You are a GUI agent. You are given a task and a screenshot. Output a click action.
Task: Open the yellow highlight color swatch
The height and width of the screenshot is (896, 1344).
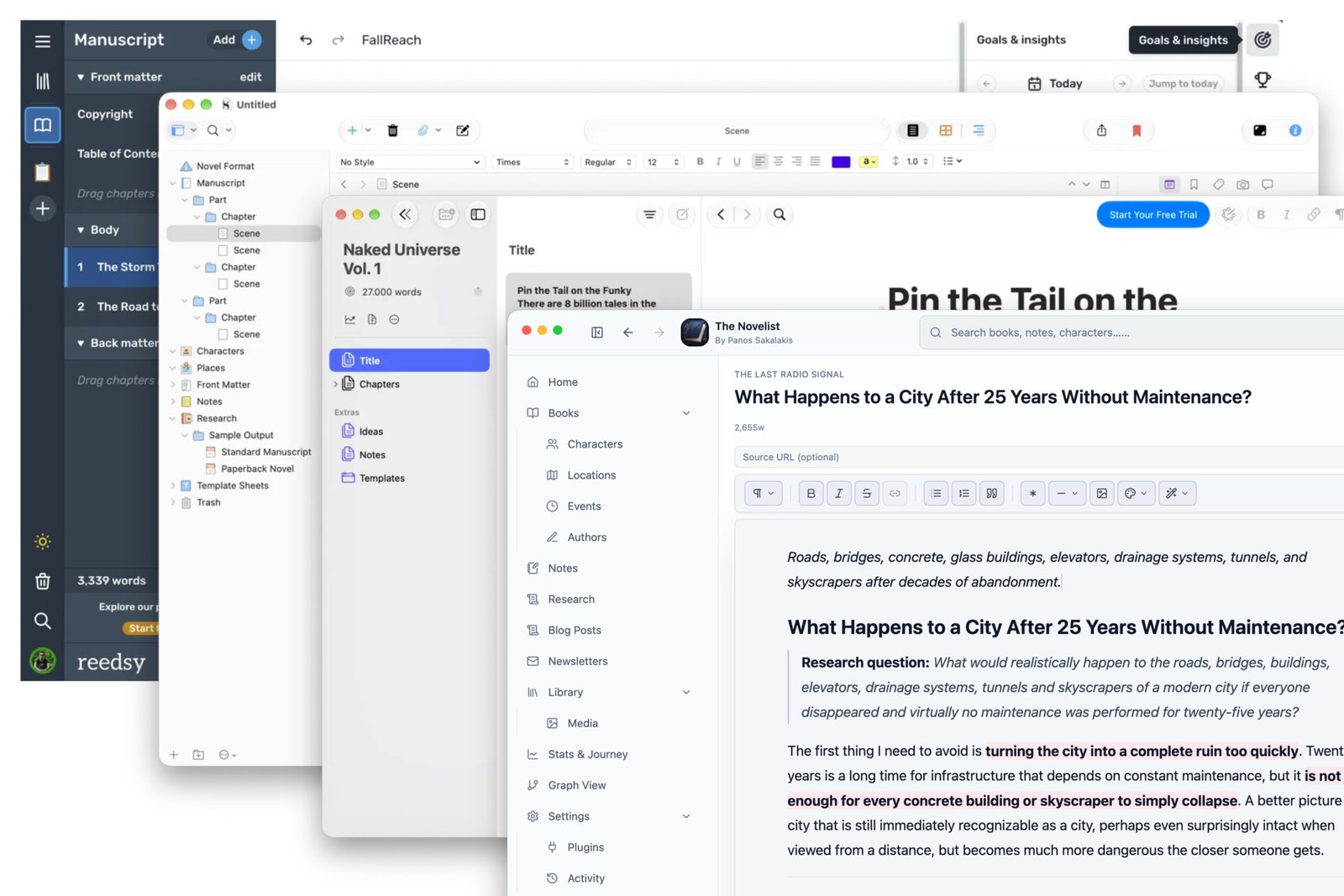point(869,162)
